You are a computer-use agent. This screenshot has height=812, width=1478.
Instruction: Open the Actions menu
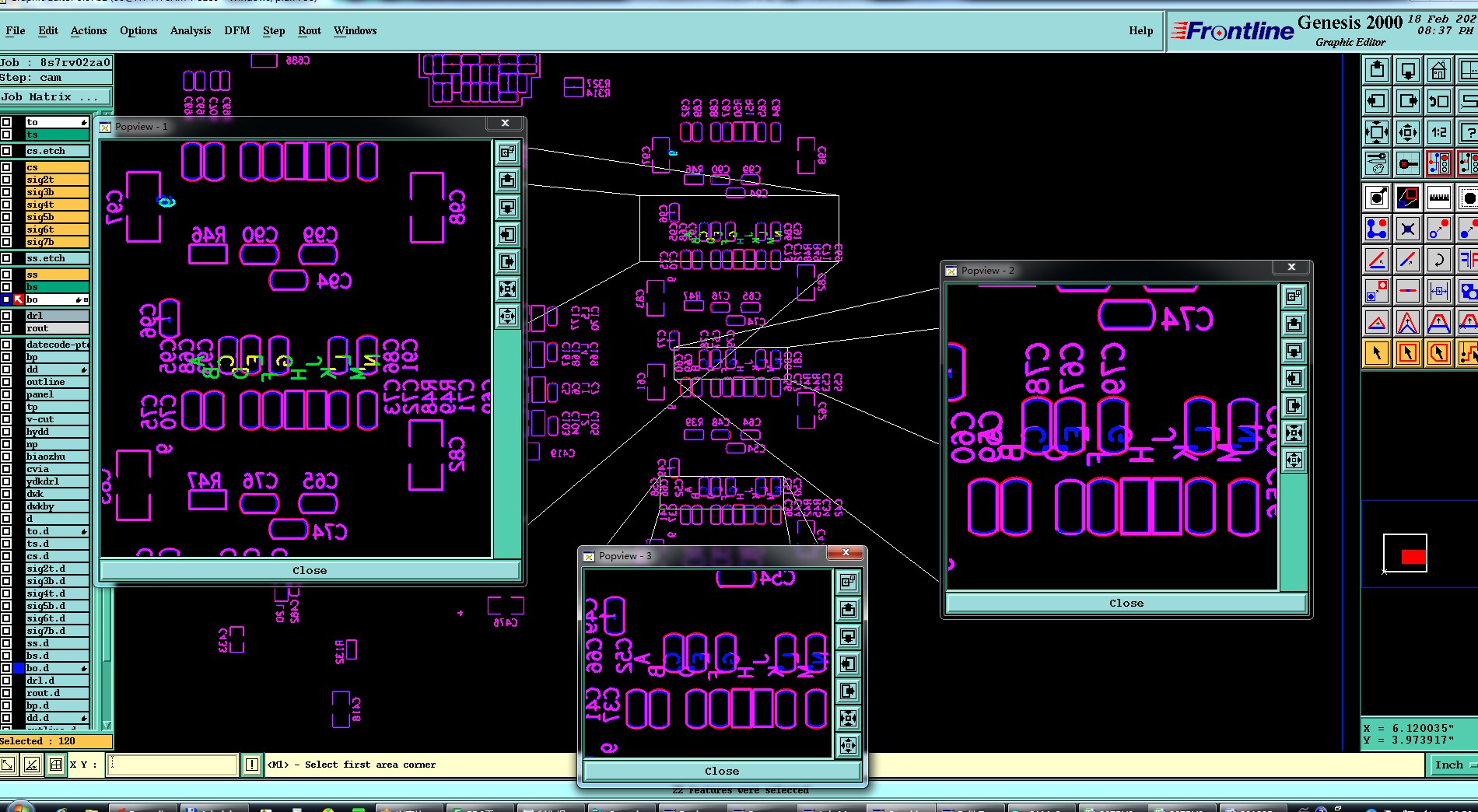(89, 31)
